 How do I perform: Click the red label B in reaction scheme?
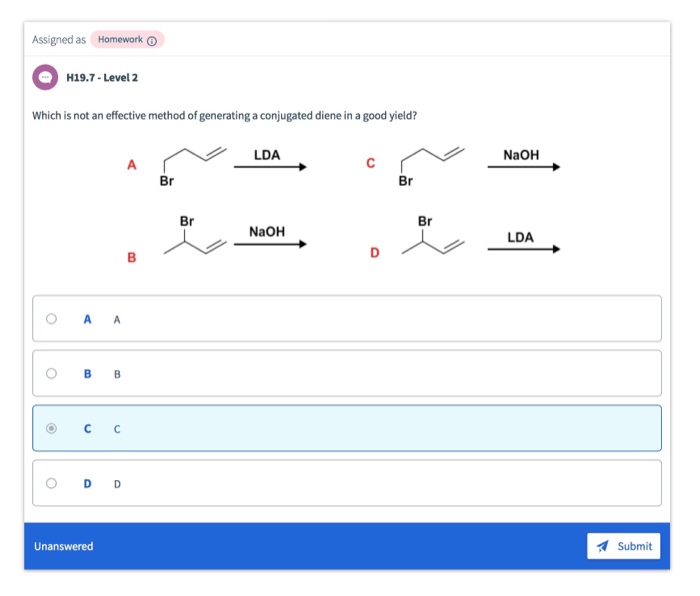131,258
